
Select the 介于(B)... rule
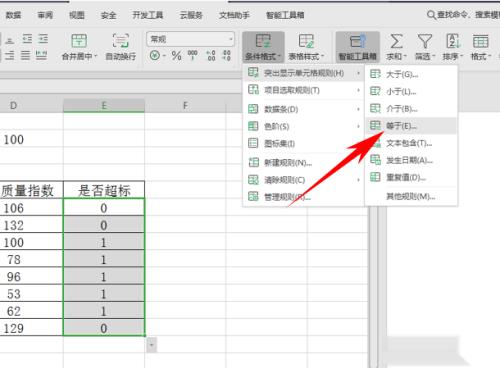click(411, 109)
